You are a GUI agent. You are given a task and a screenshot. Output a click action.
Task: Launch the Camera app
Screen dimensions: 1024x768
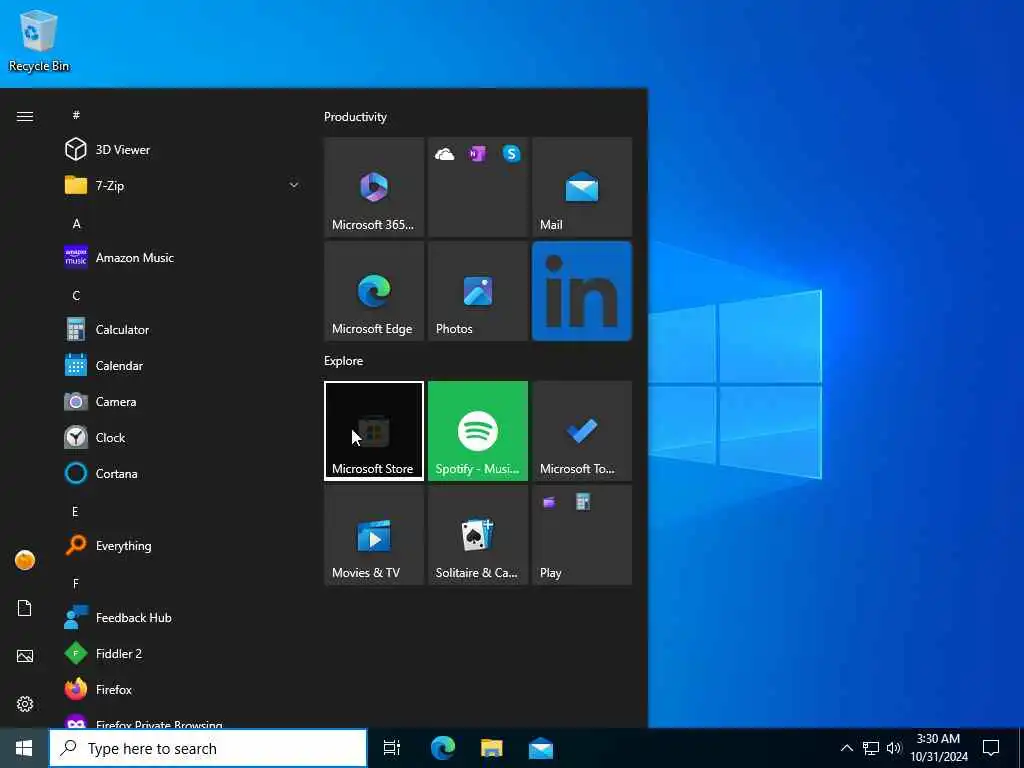[x=180, y=401]
